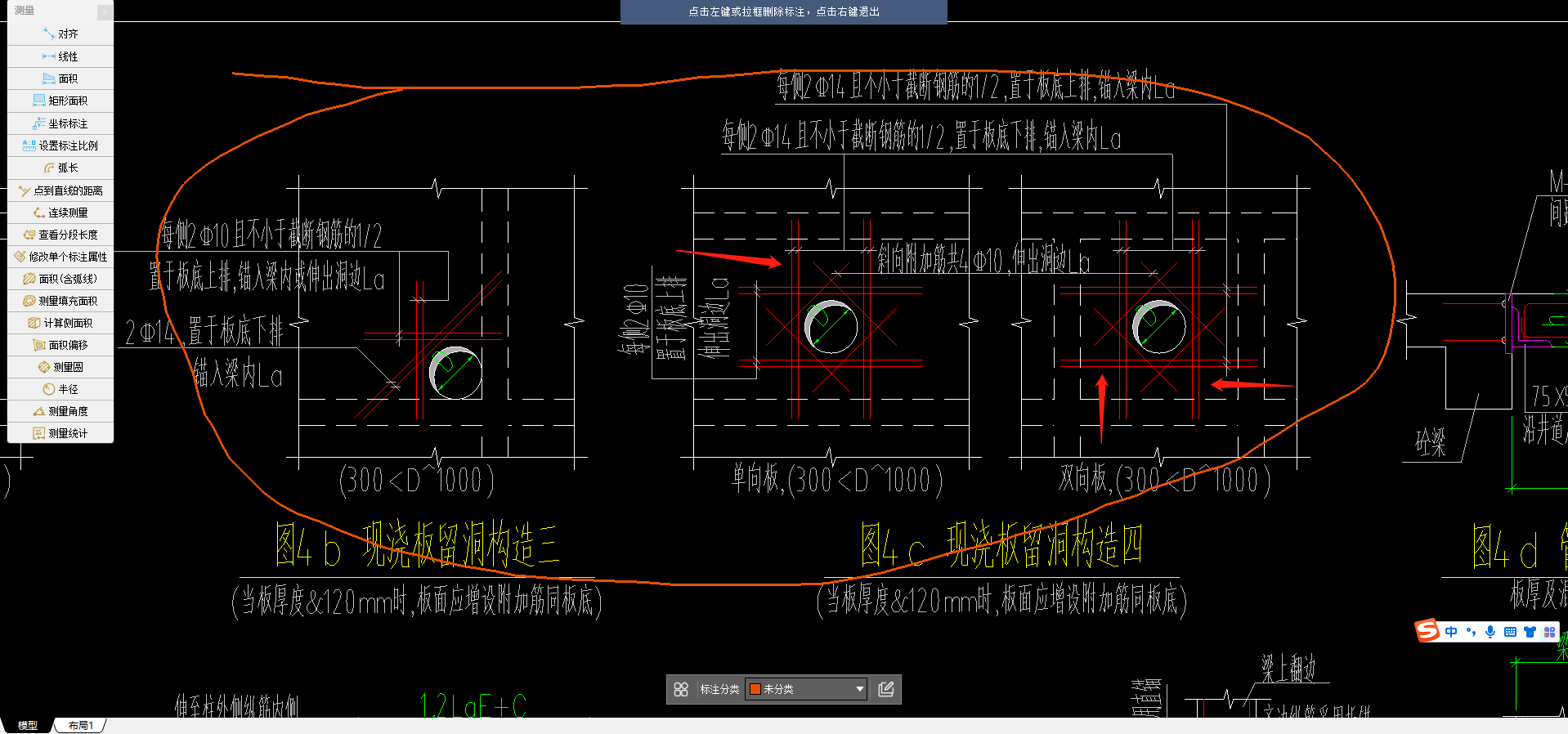Screen dimensions: 1568x734
Task: Pick the 测量填充面积 hatch area tool
Action: point(60,301)
